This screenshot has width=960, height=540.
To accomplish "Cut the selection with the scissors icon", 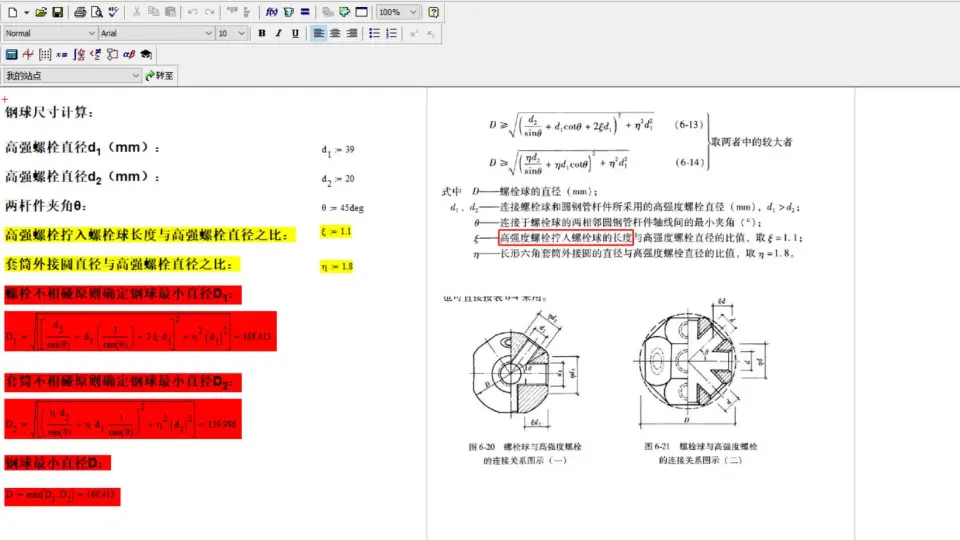I will pyautogui.click(x=137, y=12).
